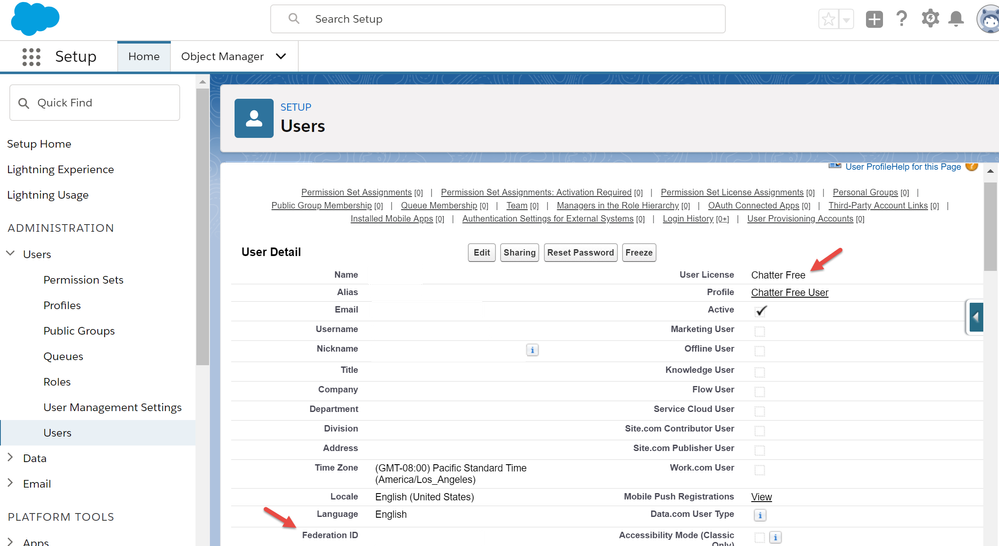Open Permission Sets in sidebar

83,280
